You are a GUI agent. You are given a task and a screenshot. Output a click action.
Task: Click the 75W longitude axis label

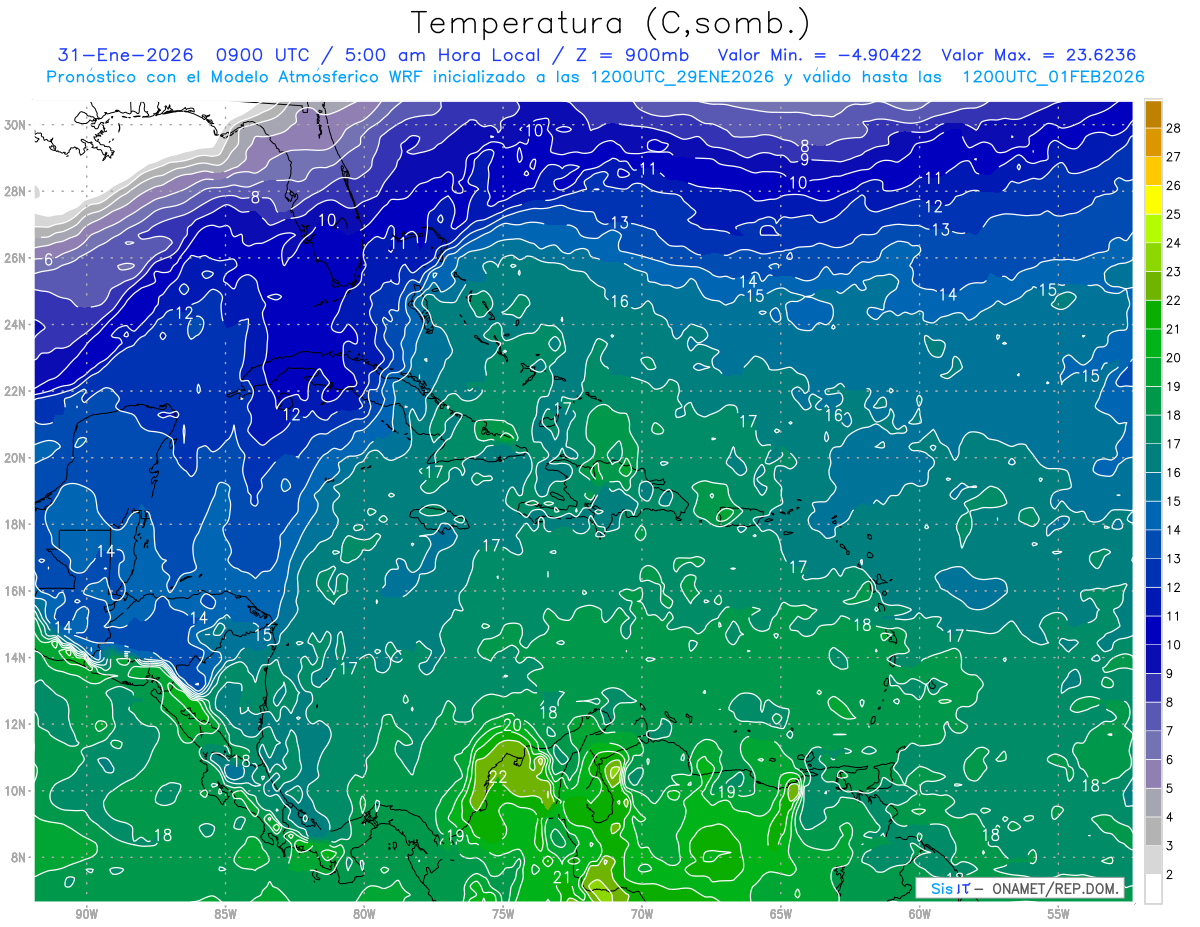503,914
